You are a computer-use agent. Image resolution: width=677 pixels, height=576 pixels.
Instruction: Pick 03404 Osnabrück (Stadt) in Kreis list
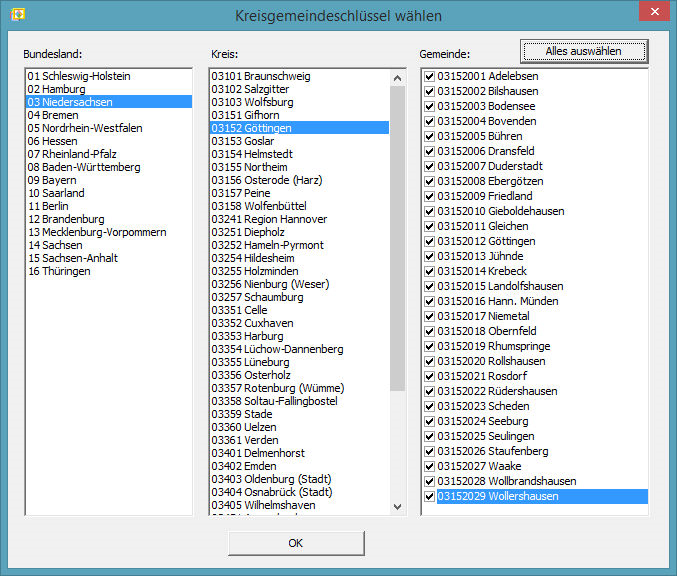click(272, 492)
